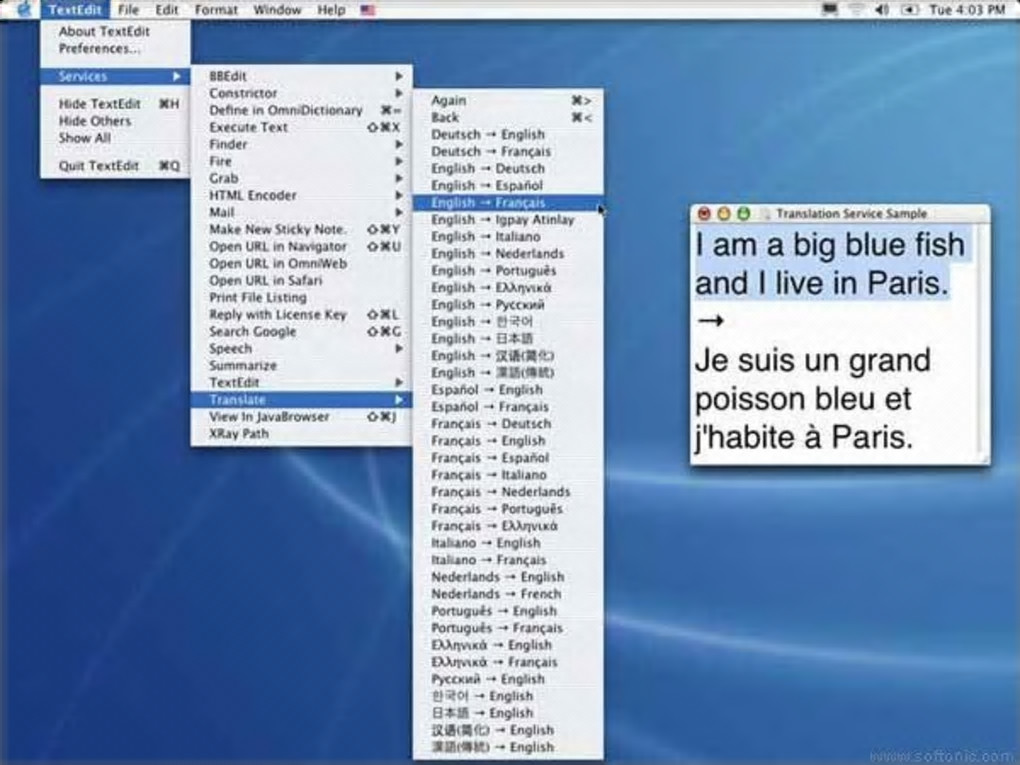Screen dimensions: 1020x765
Task: Choose View in JavaBrowser
Action: (x=301, y=416)
